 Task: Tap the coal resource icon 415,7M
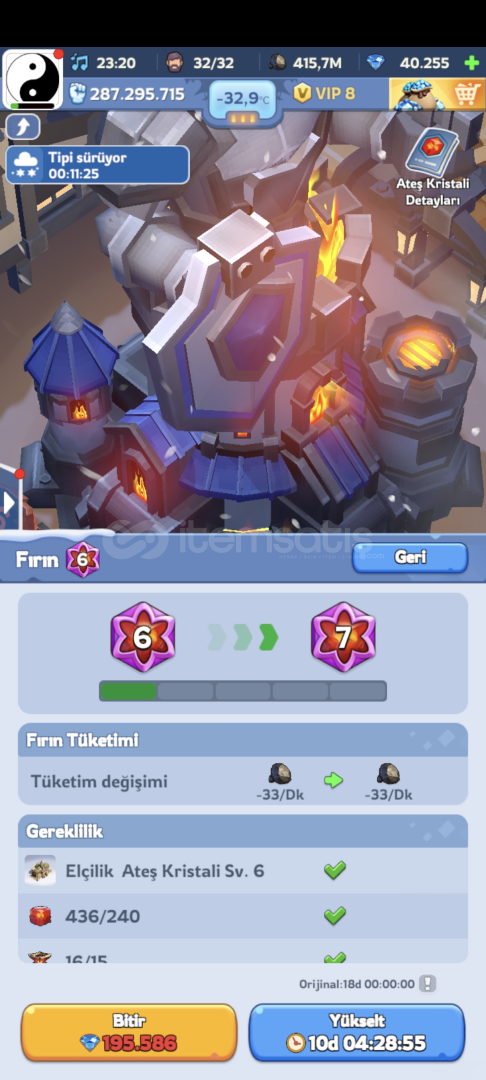point(278,63)
